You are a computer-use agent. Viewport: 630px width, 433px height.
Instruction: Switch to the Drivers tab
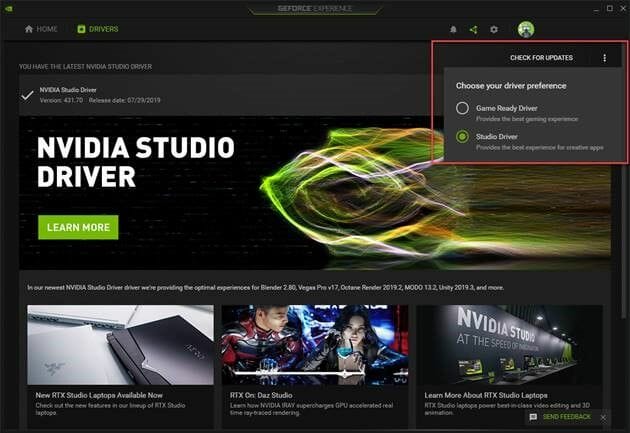98,29
